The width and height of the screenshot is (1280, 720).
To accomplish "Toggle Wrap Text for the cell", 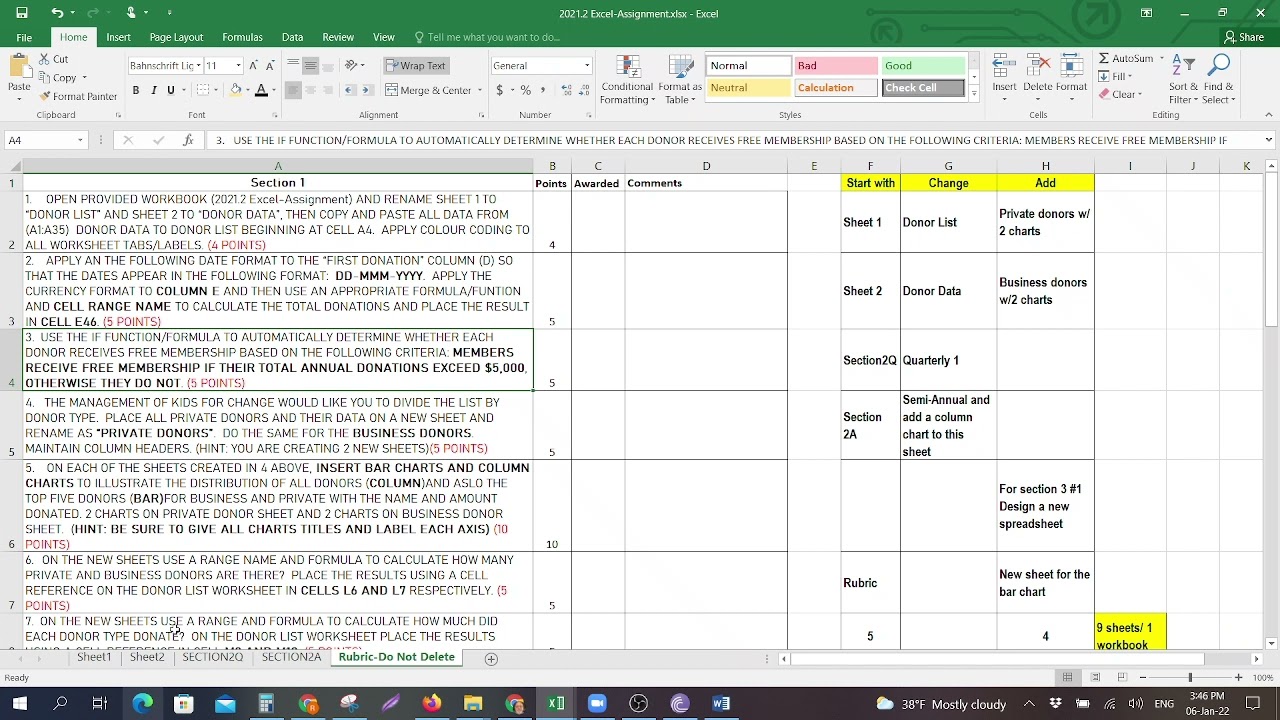I will (415, 65).
